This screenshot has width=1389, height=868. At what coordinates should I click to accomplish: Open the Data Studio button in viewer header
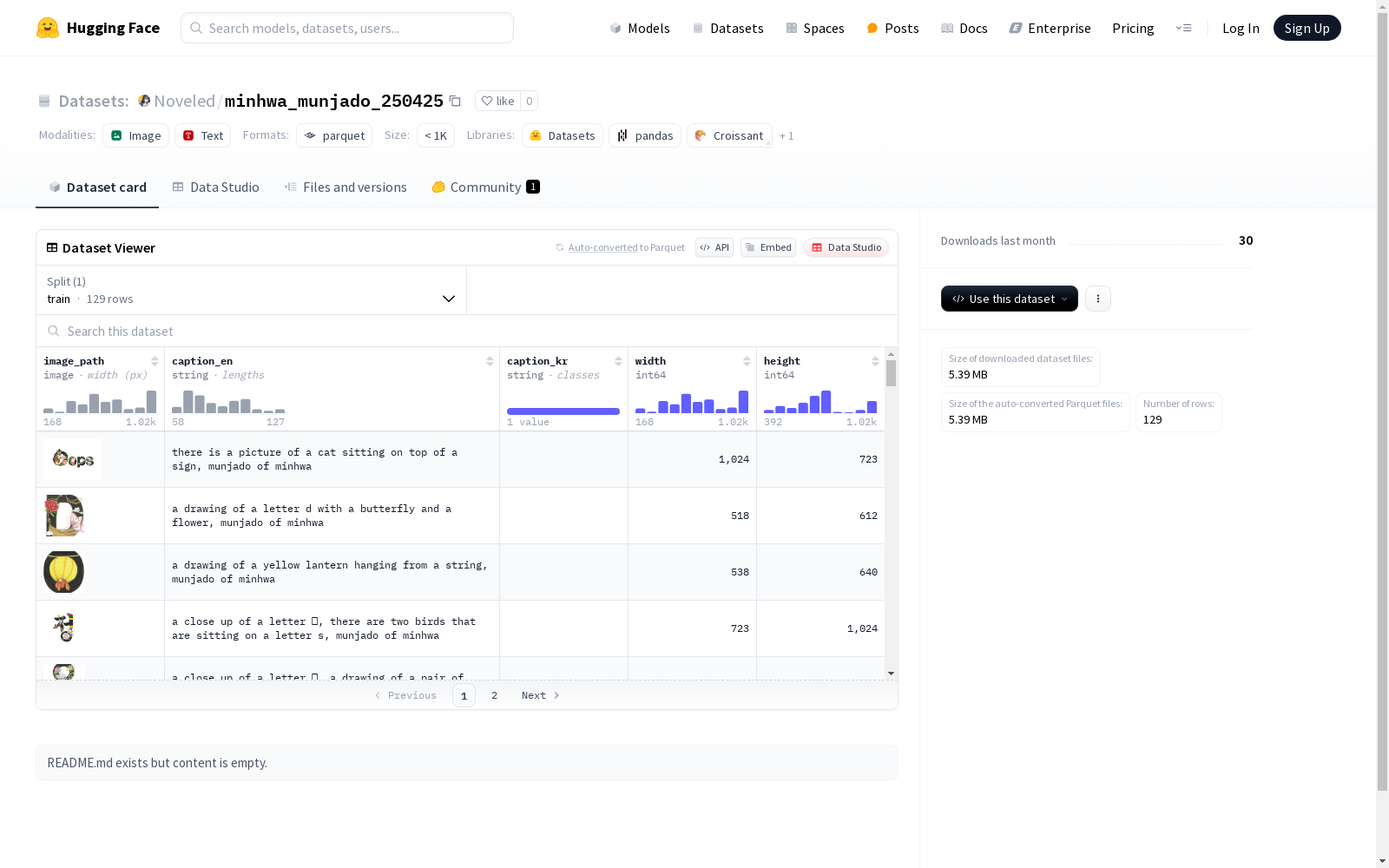[846, 247]
